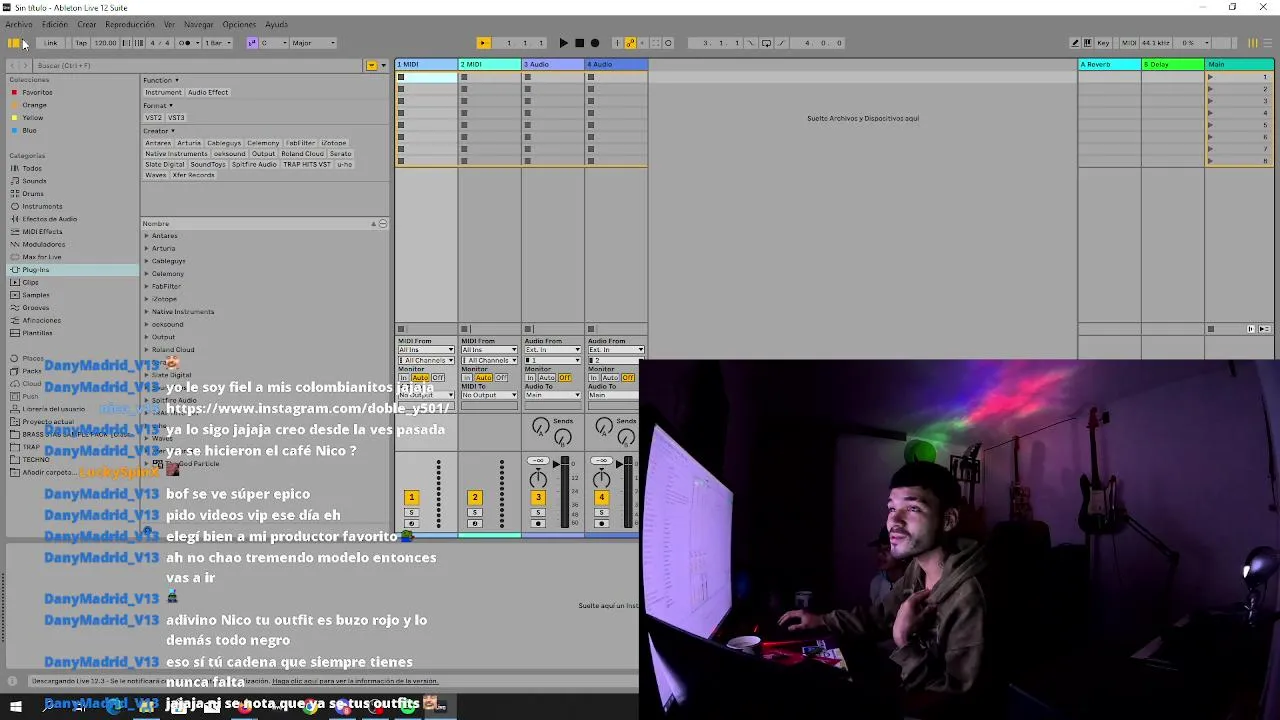Stop clips on track 3 Audio

[528, 328]
